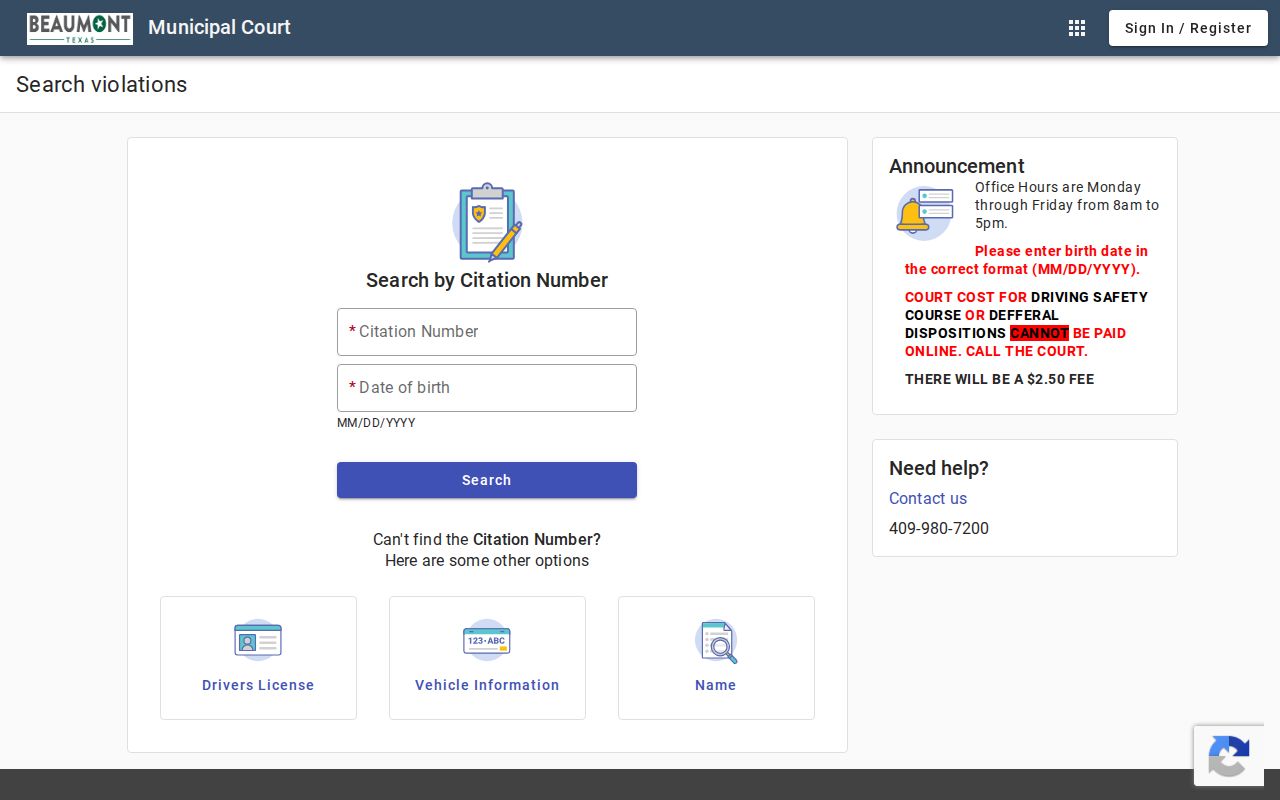
Task: Click the drivers license card icon
Action: (x=258, y=640)
